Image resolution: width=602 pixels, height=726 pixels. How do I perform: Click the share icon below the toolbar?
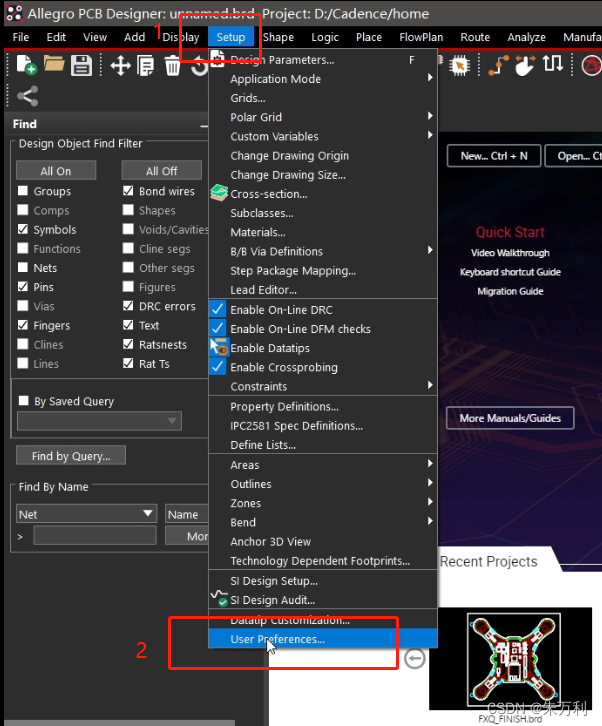[27, 96]
